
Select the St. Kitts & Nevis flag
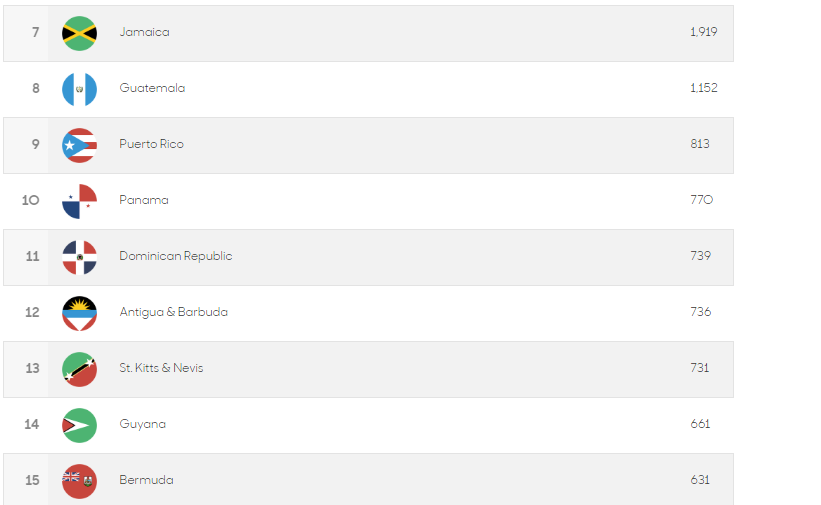(80, 369)
